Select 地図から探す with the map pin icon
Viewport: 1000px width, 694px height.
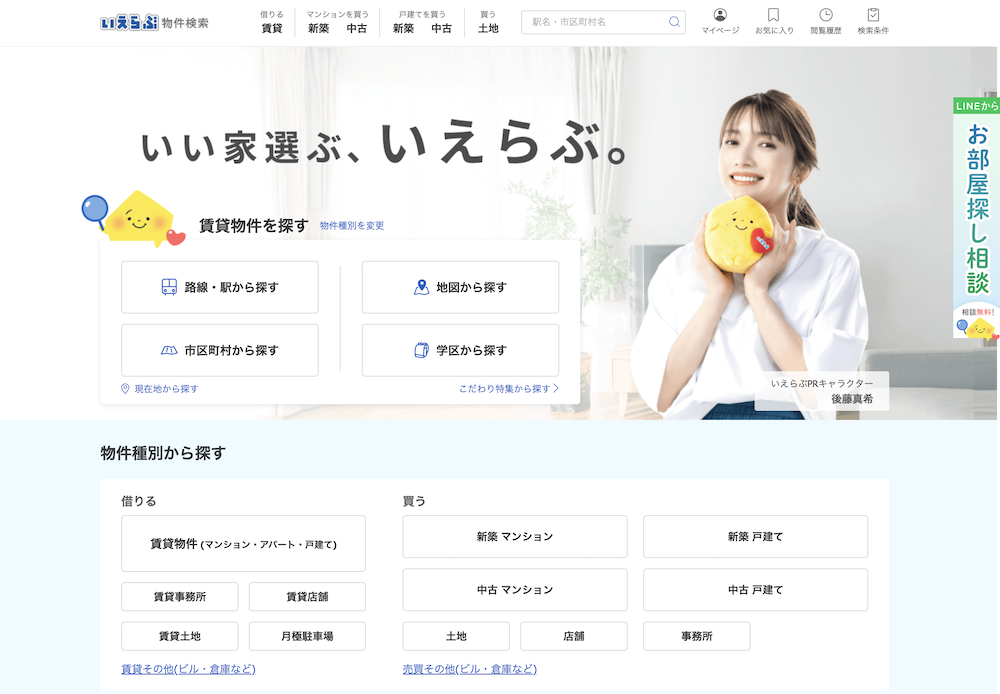460,287
